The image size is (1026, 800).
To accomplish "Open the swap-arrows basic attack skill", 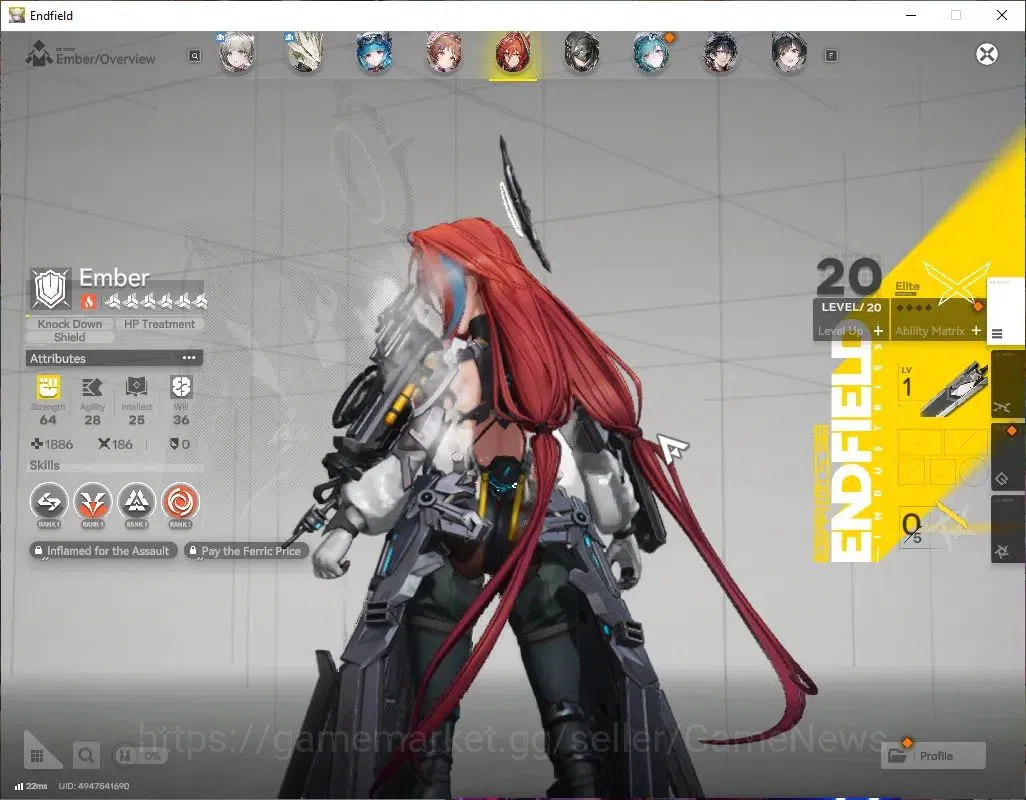I will pos(49,502).
